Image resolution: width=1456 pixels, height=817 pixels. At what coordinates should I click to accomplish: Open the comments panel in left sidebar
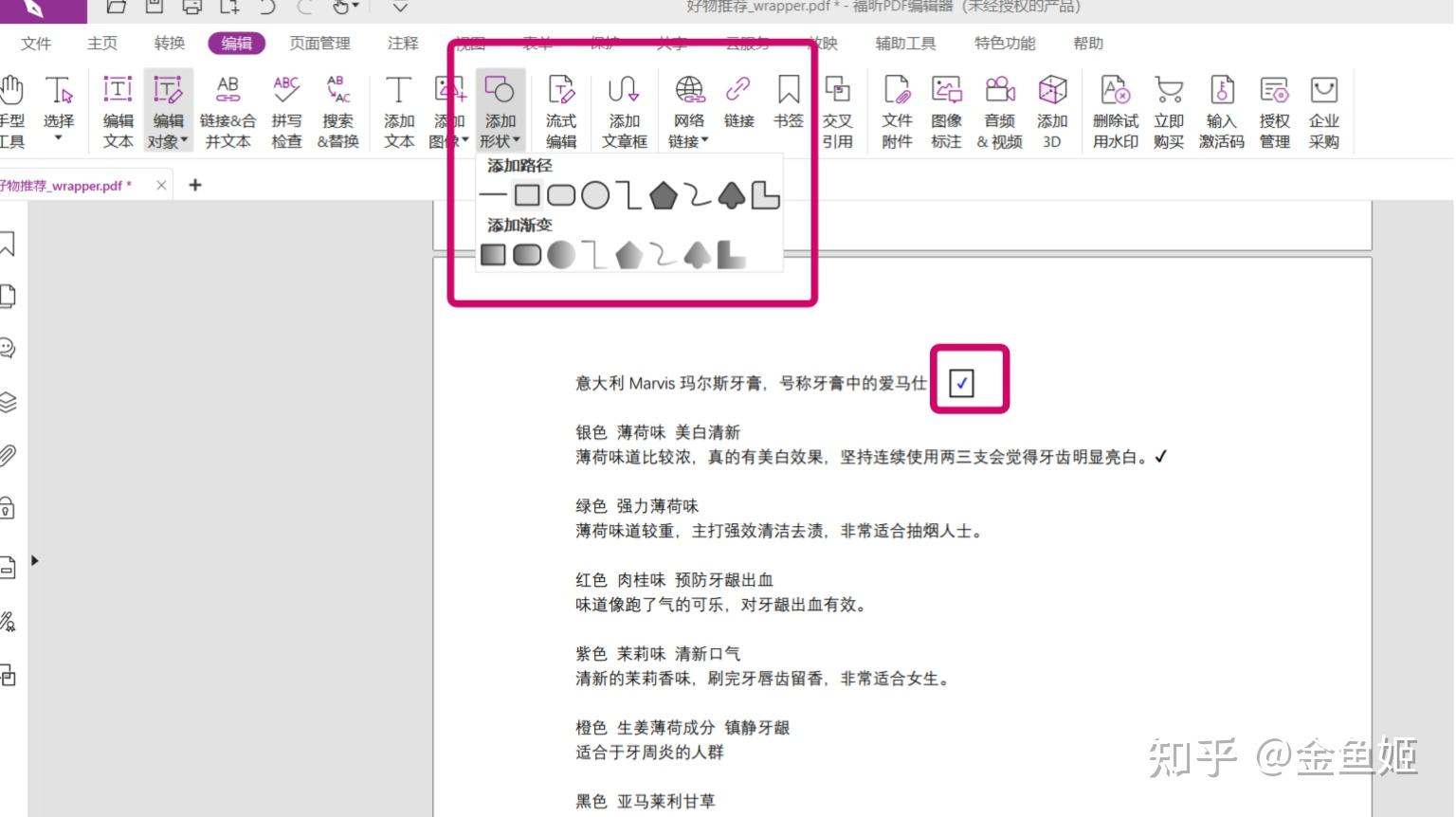coord(8,349)
